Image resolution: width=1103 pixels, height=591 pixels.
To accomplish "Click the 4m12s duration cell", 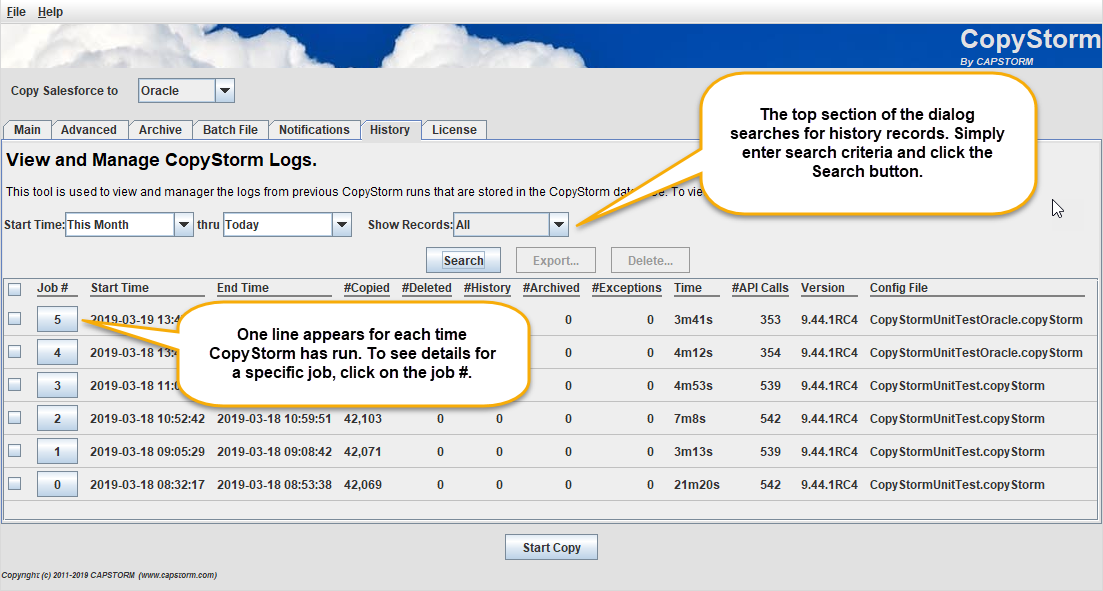I will click(x=693, y=352).
